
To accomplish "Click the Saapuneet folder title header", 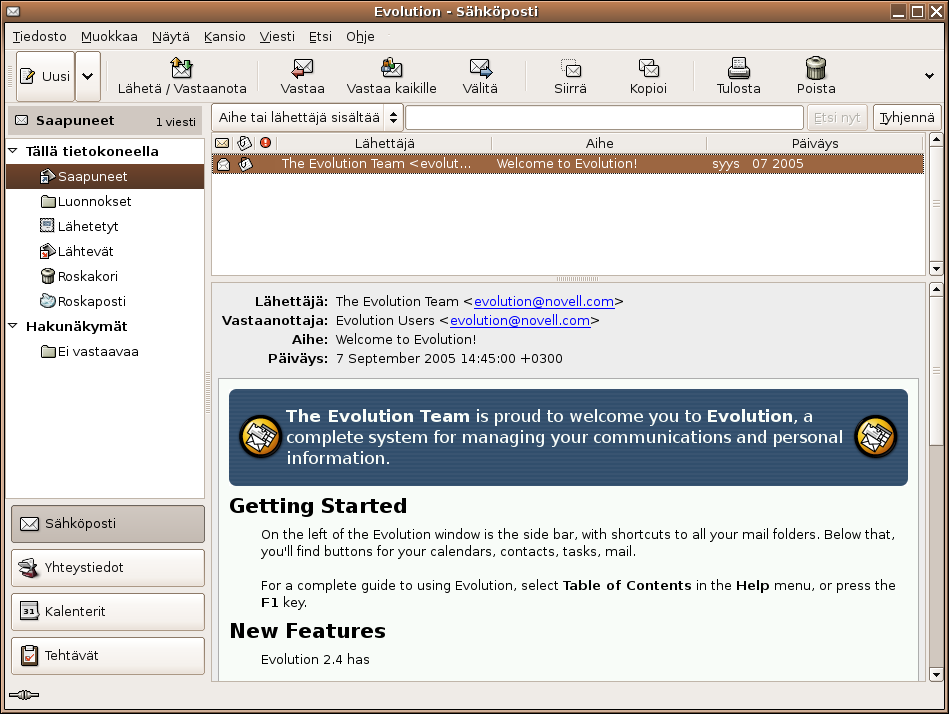I will pyautogui.click(x=106, y=120).
